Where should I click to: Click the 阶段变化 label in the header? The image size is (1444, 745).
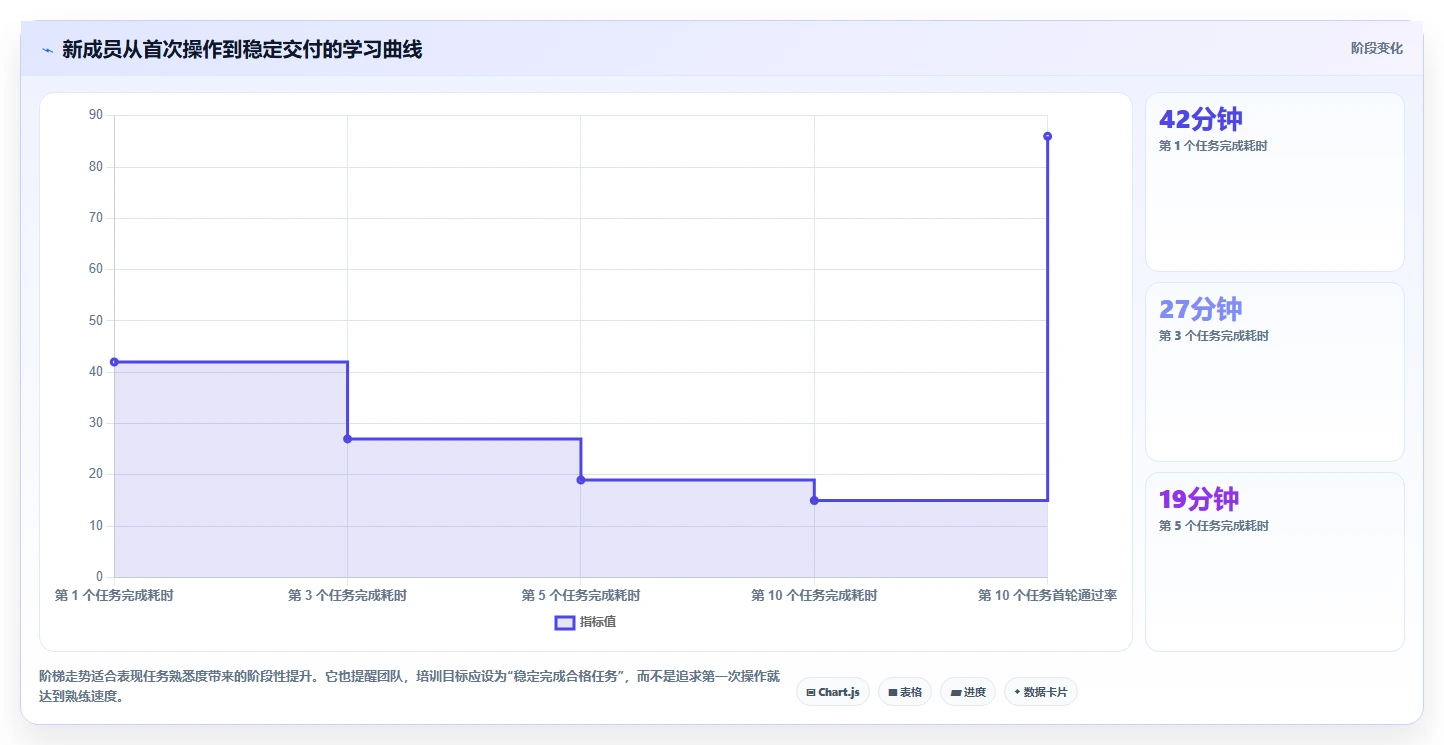[1377, 49]
